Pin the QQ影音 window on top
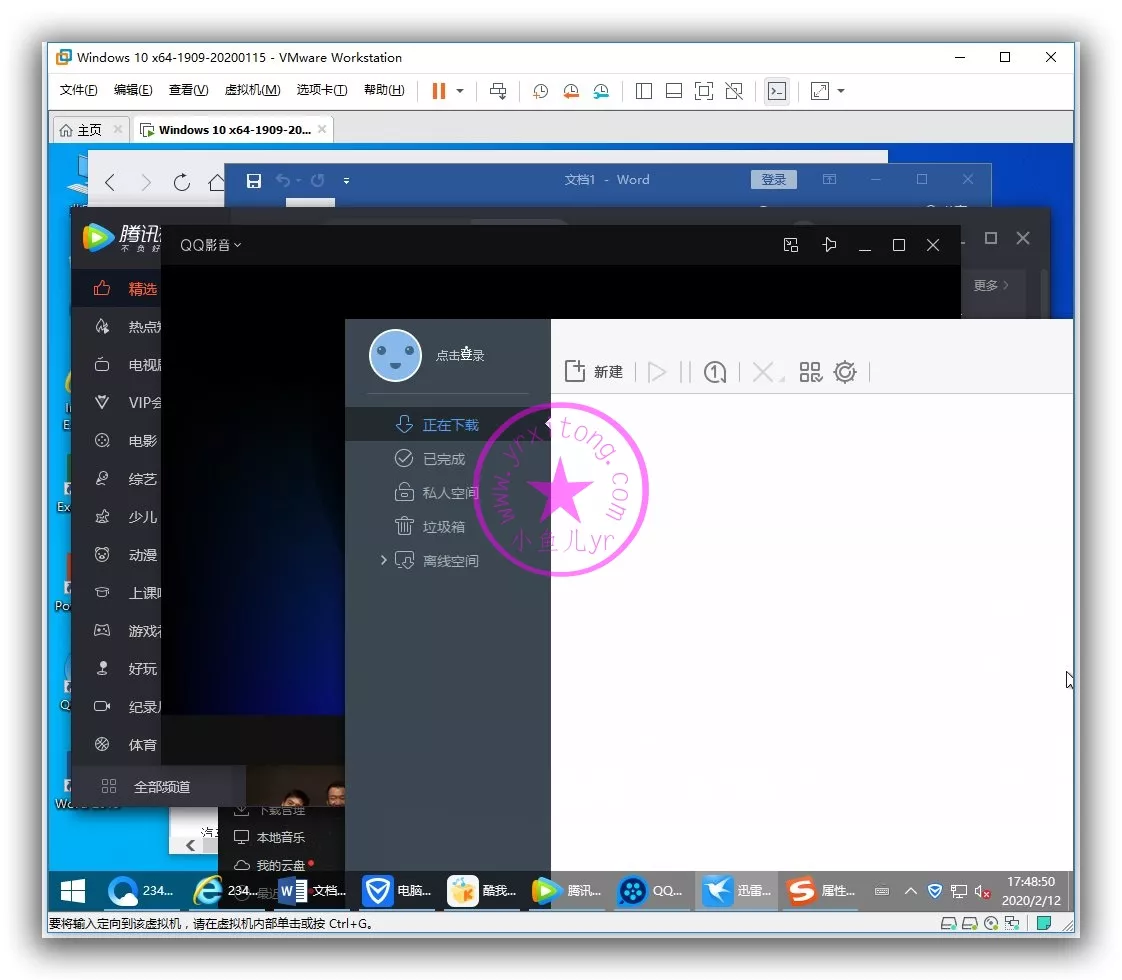 click(829, 245)
